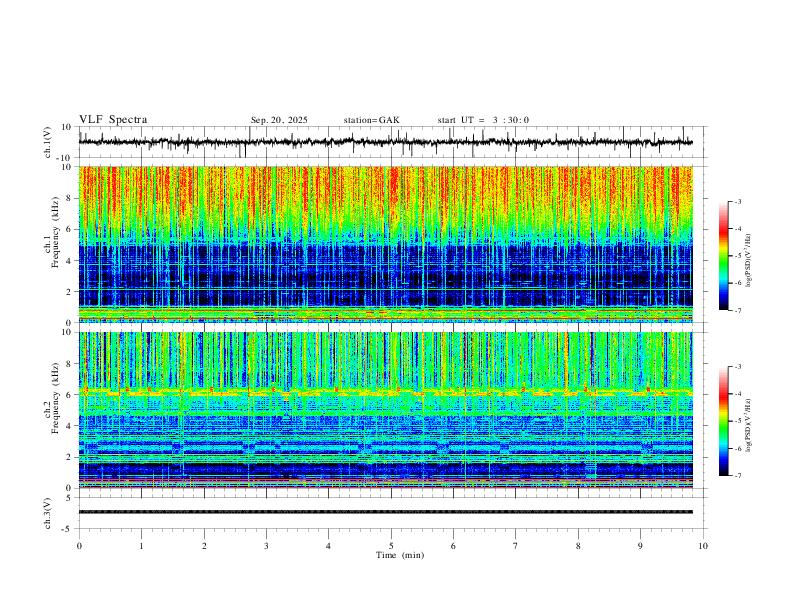Click the "ch.1(V)" waveform axis label
Image resolution: width=792 pixels, height=612 pixels.
[48, 142]
